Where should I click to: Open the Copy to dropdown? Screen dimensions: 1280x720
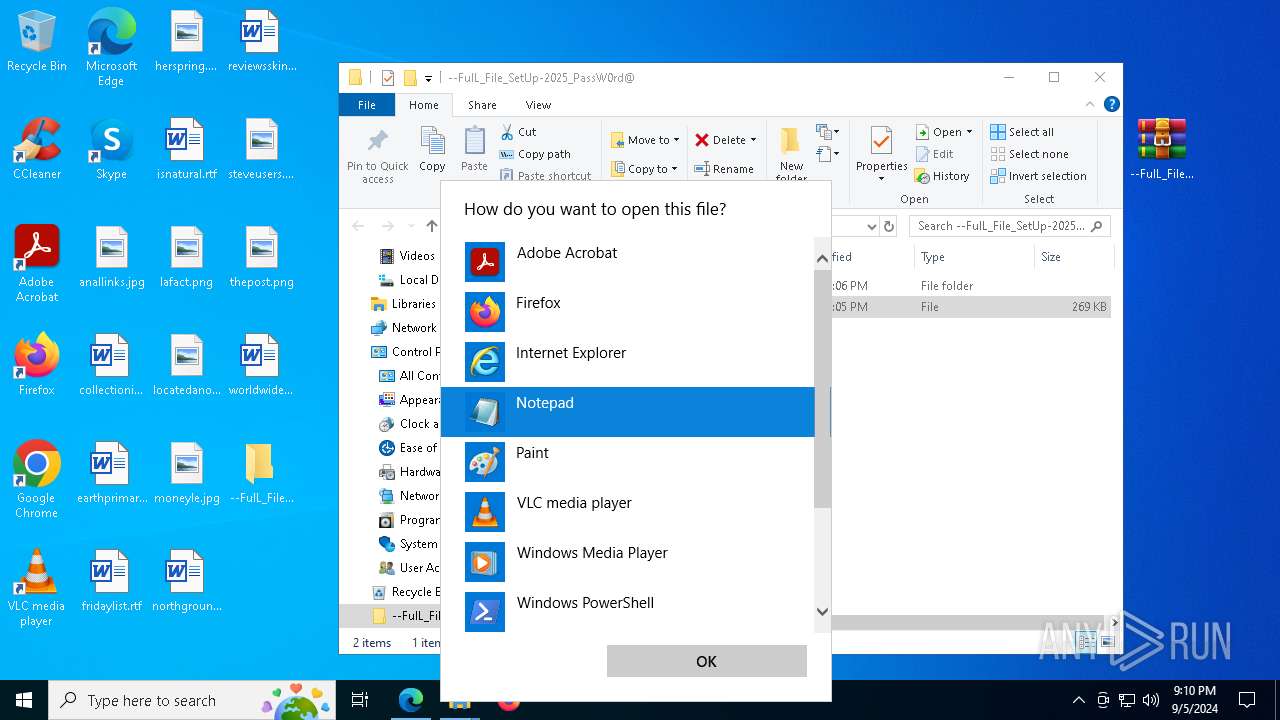(645, 169)
